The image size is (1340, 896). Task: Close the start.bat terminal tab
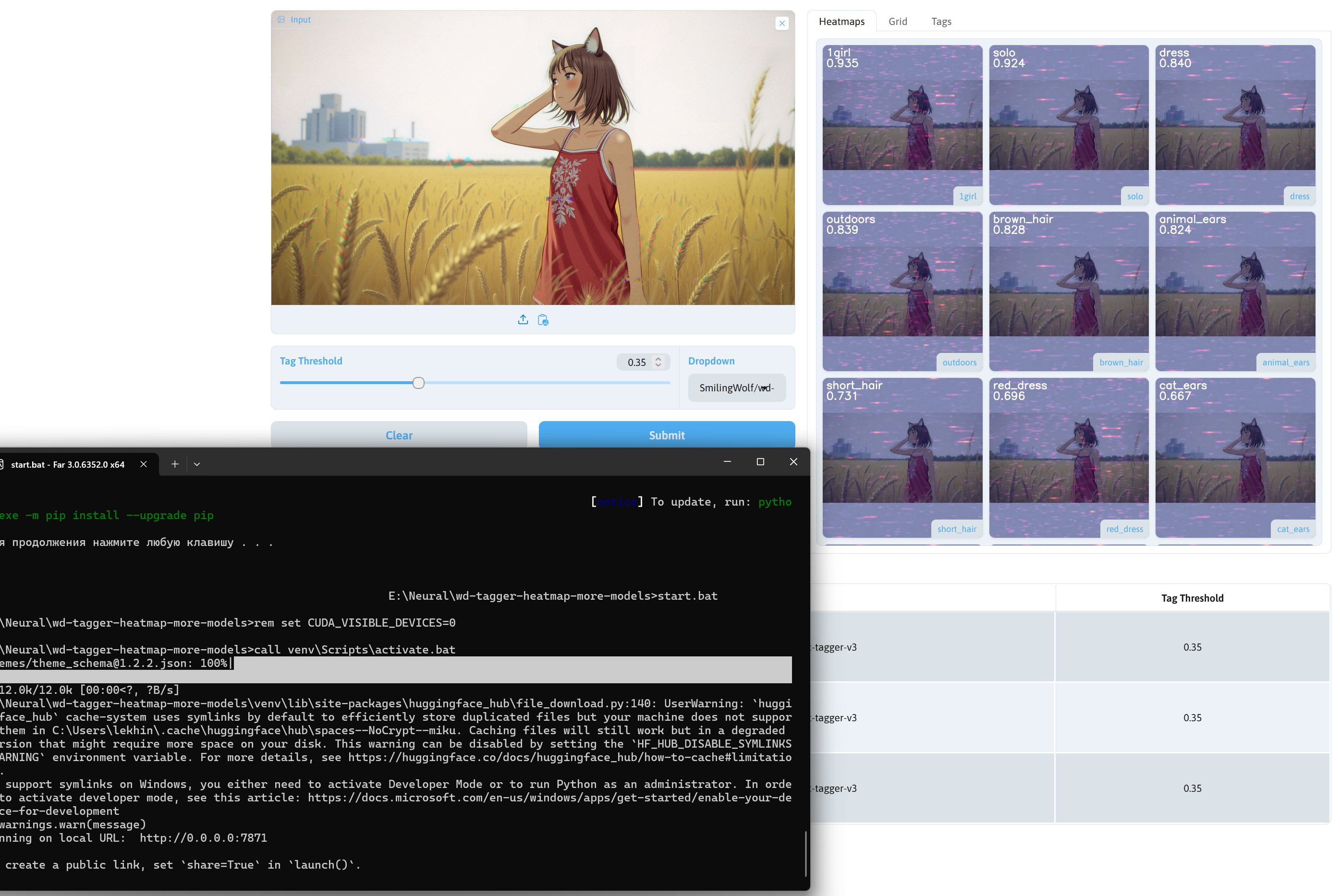[x=144, y=465]
